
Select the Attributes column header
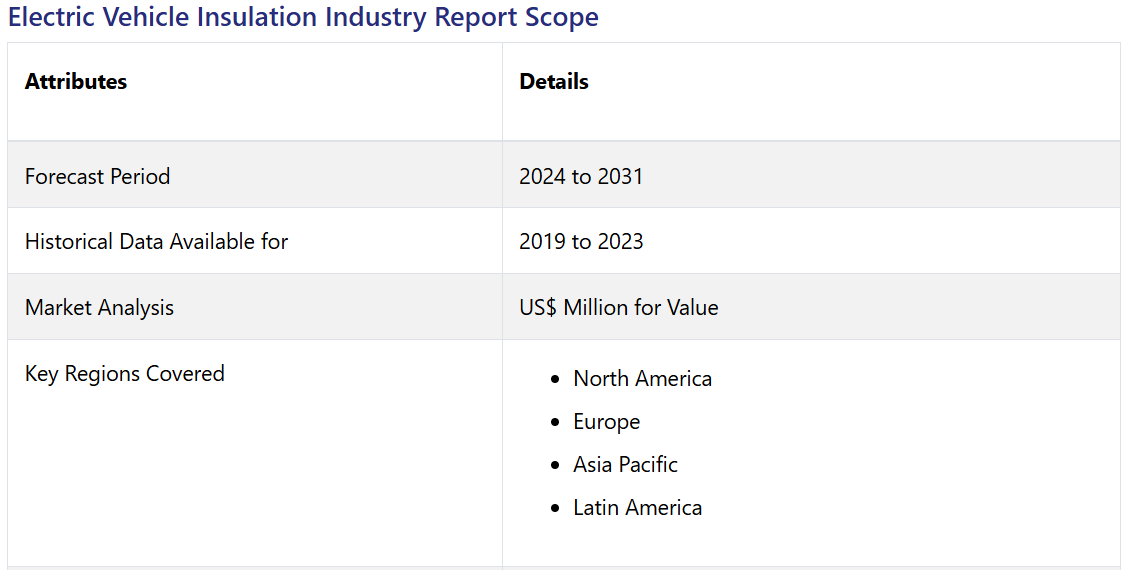point(76,82)
